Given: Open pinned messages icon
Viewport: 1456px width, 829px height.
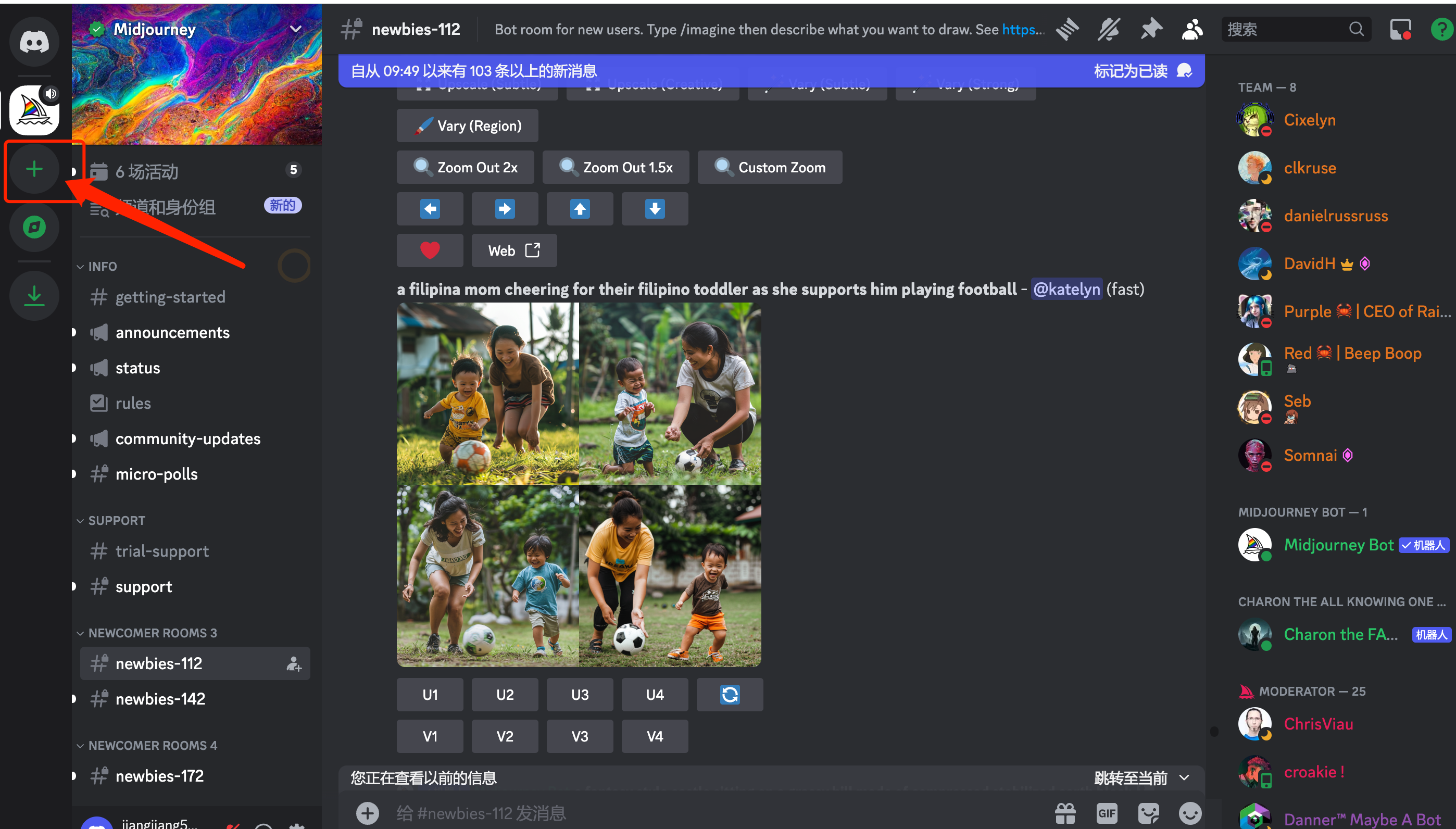Looking at the screenshot, I should coord(1151,29).
